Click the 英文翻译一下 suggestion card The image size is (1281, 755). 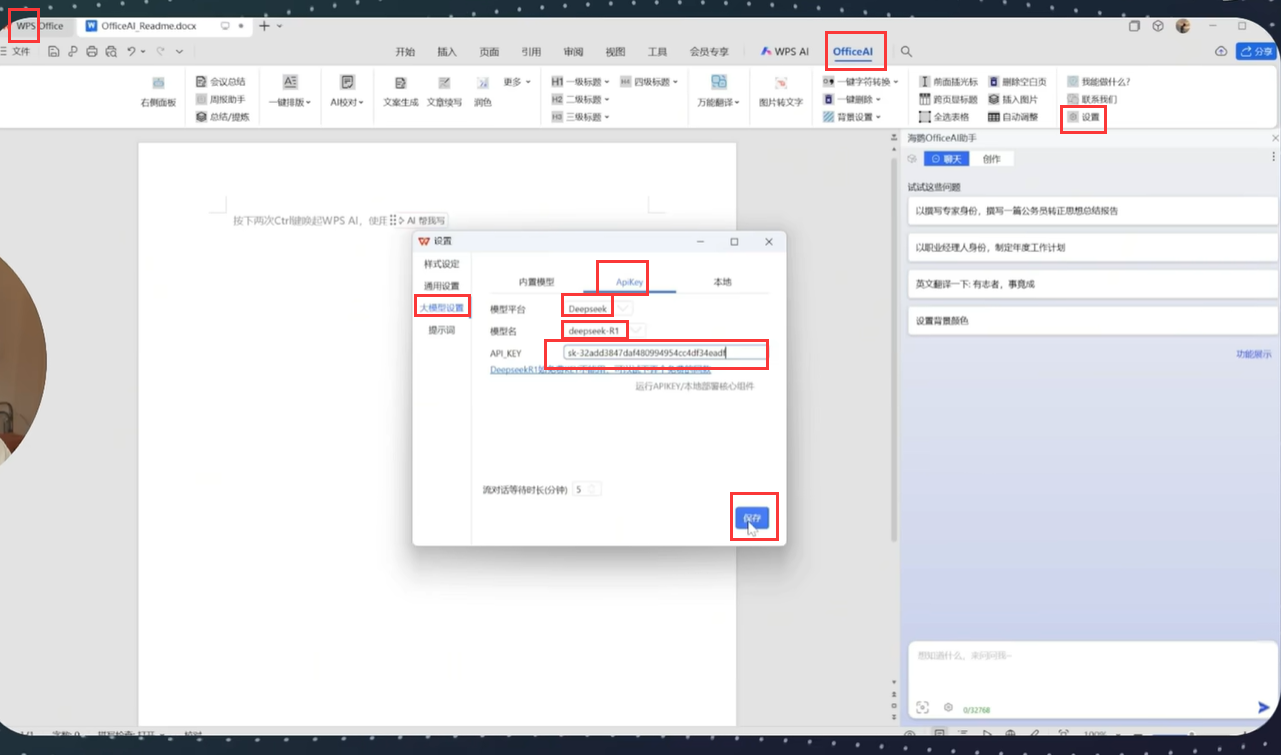(1092, 284)
